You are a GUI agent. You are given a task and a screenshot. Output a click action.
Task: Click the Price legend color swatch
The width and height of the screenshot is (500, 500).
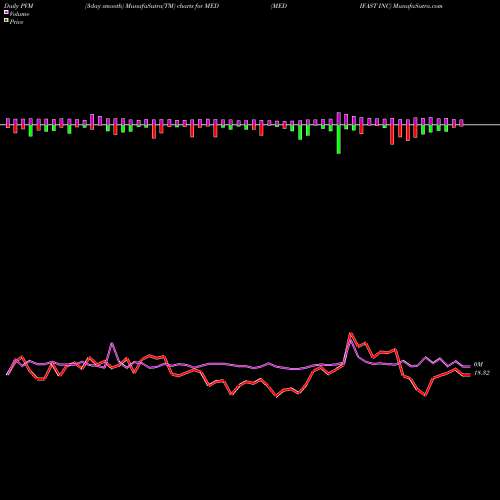(6, 20)
